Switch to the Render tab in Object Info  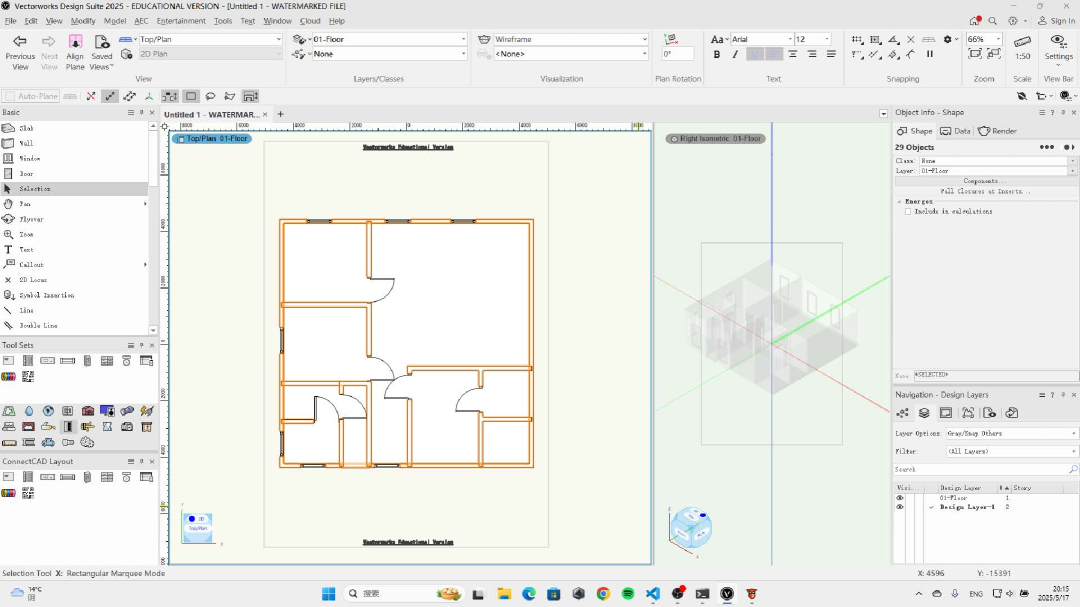pyautogui.click(x=997, y=131)
